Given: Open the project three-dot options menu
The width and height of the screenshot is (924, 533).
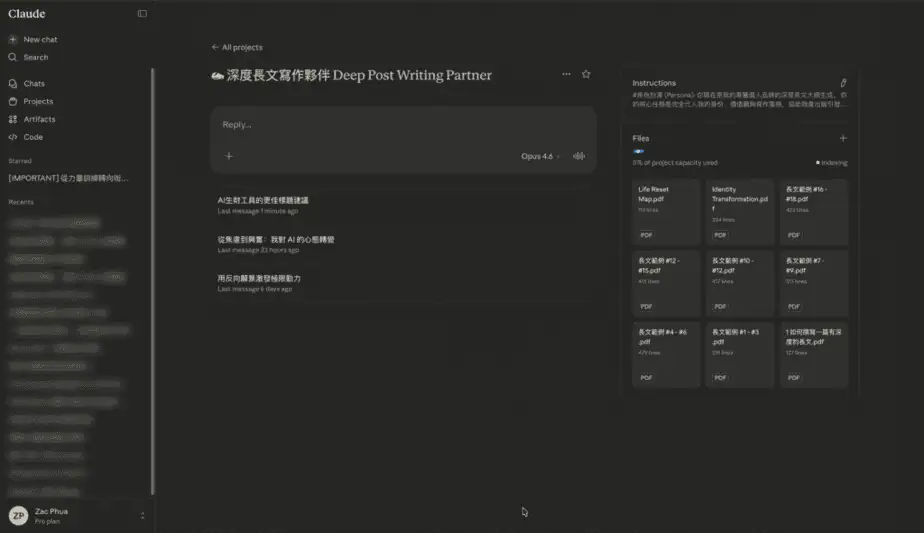Looking at the screenshot, I should point(566,75).
